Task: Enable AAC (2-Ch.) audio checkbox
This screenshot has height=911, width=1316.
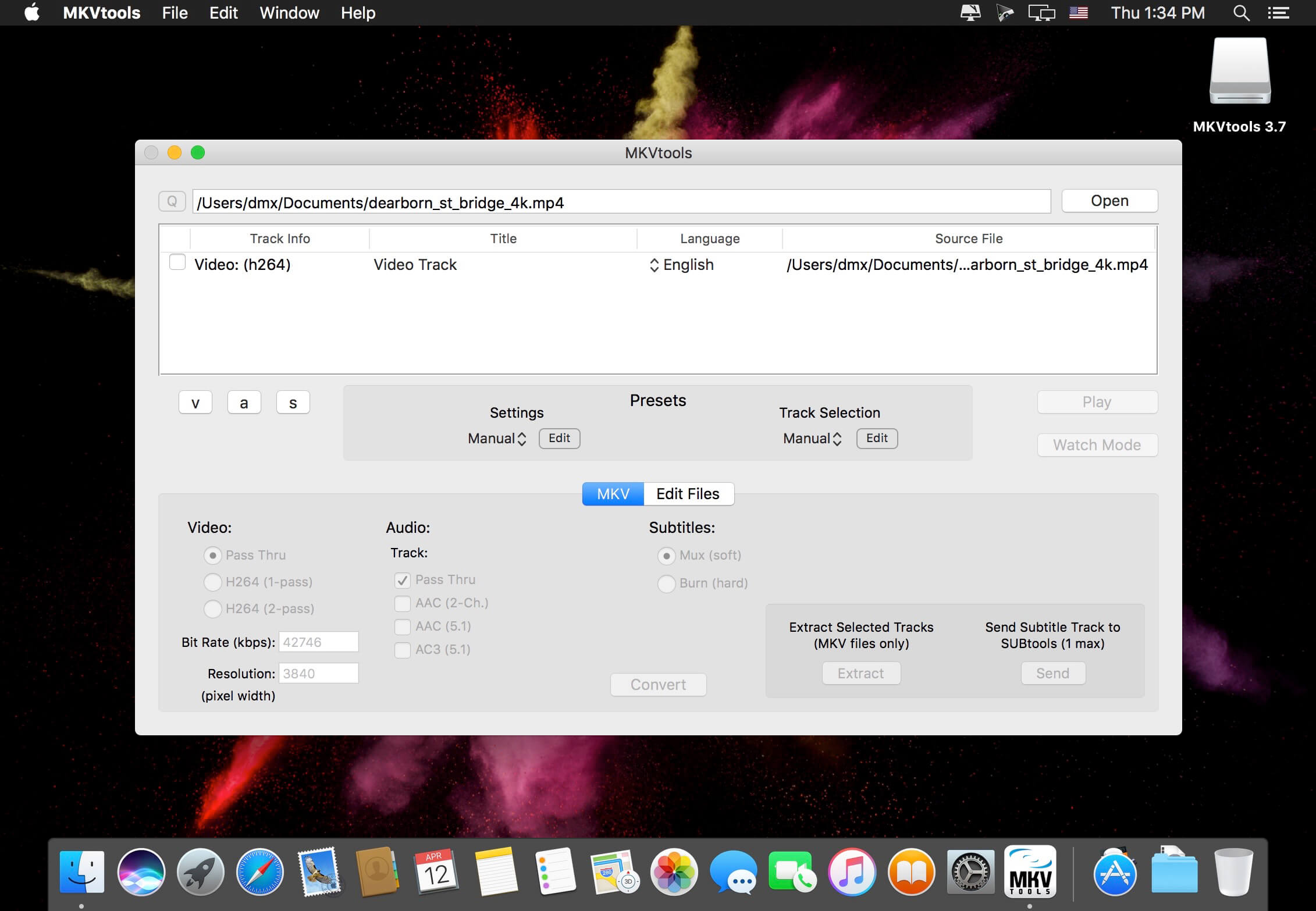Action: [x=402, y=603]
